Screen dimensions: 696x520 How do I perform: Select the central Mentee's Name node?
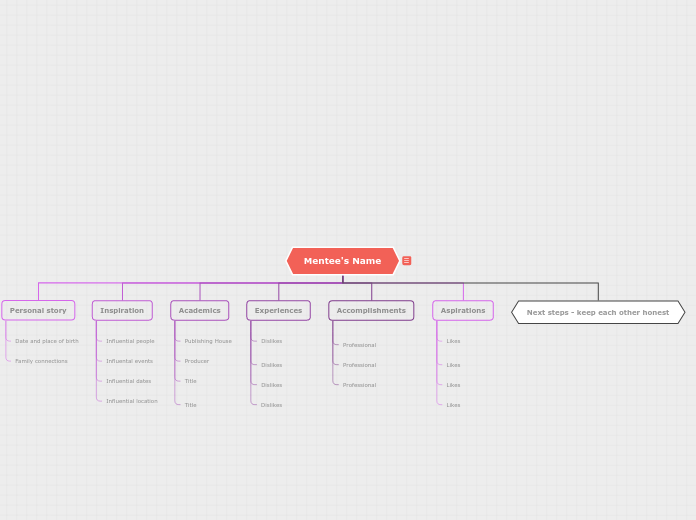point(343,261)
